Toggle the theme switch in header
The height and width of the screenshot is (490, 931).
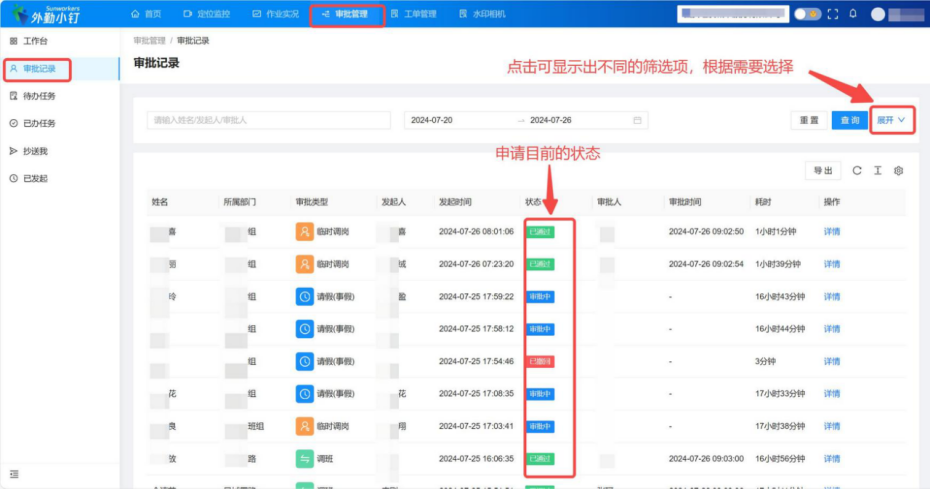point(808,14)
